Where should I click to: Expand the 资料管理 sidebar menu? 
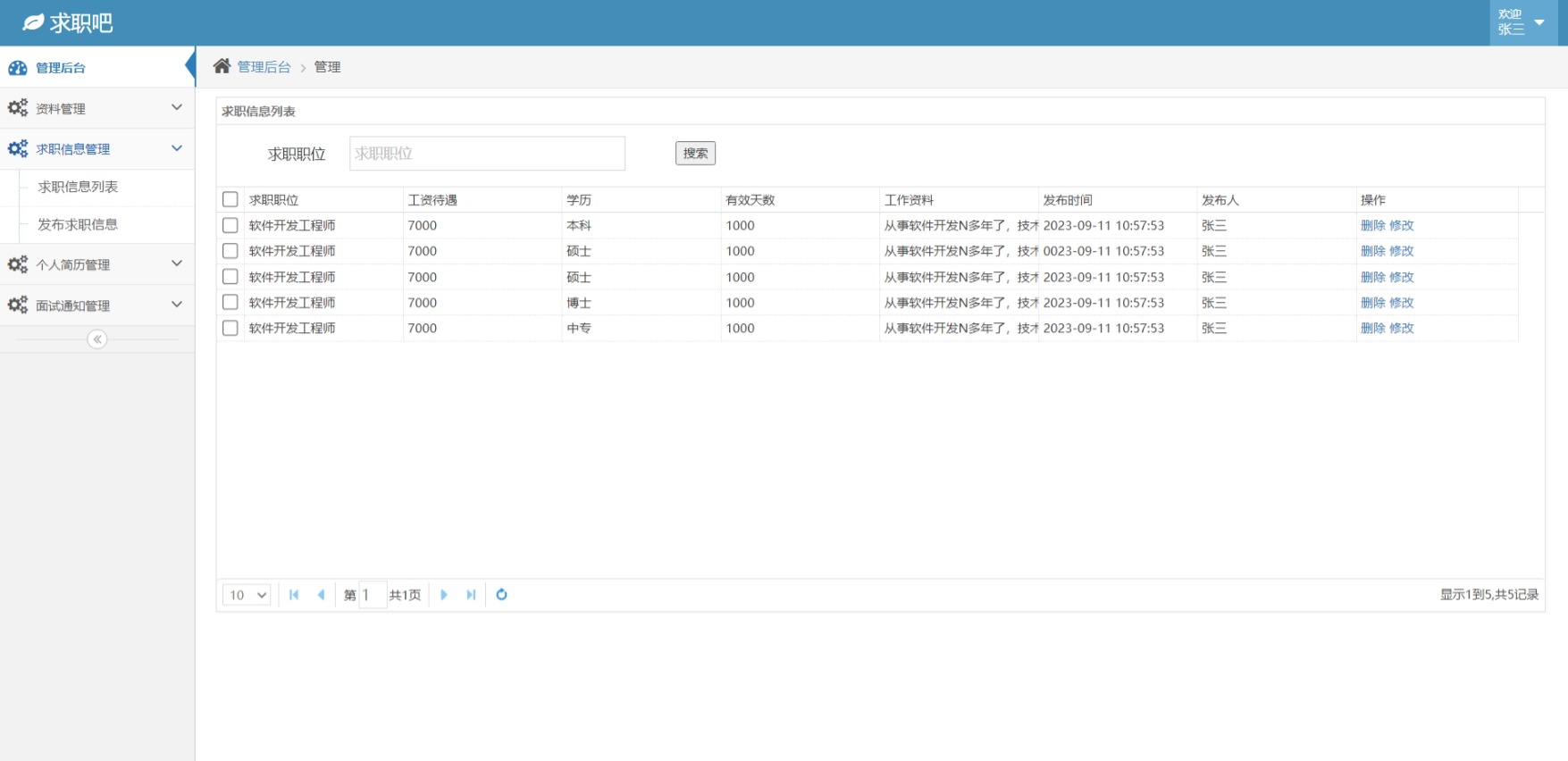pyautogui.click(x=96, y=108)
